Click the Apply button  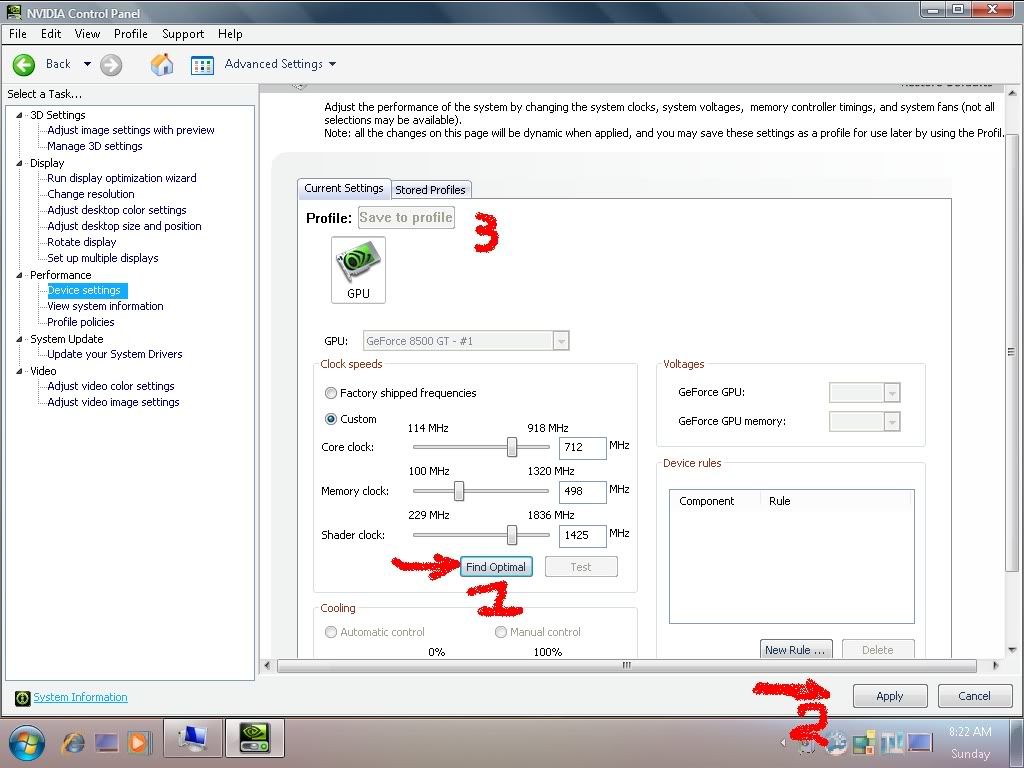[889, 696]
